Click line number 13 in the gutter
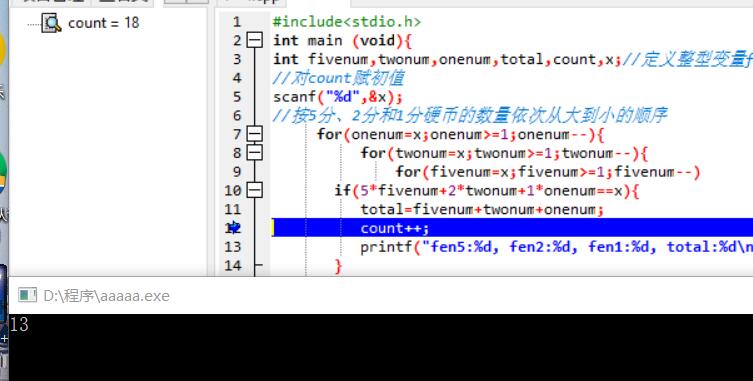 pyautogui.click(x=233, y=246)
